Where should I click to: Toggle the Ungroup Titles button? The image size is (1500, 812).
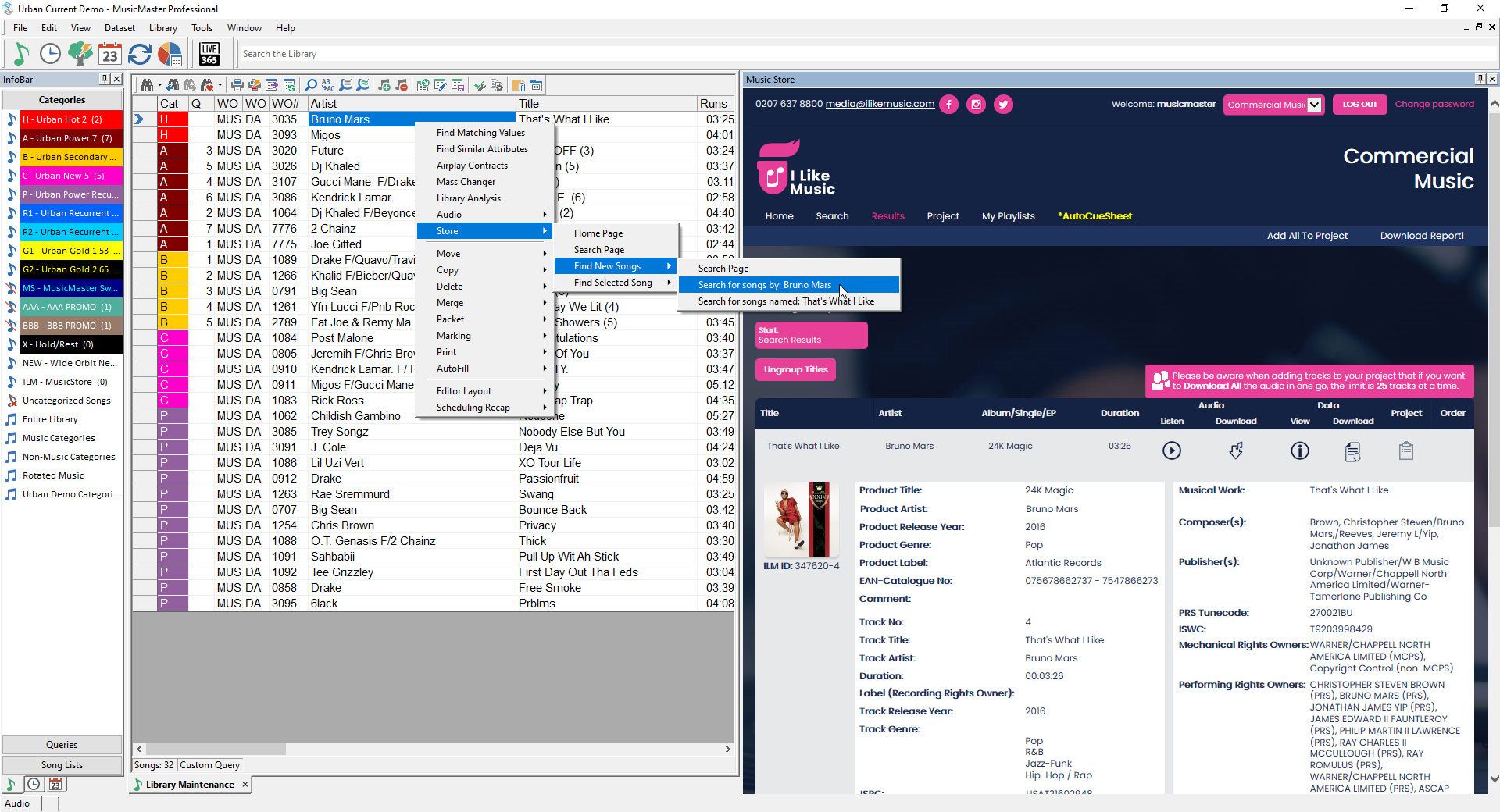(x=795, y=369)
